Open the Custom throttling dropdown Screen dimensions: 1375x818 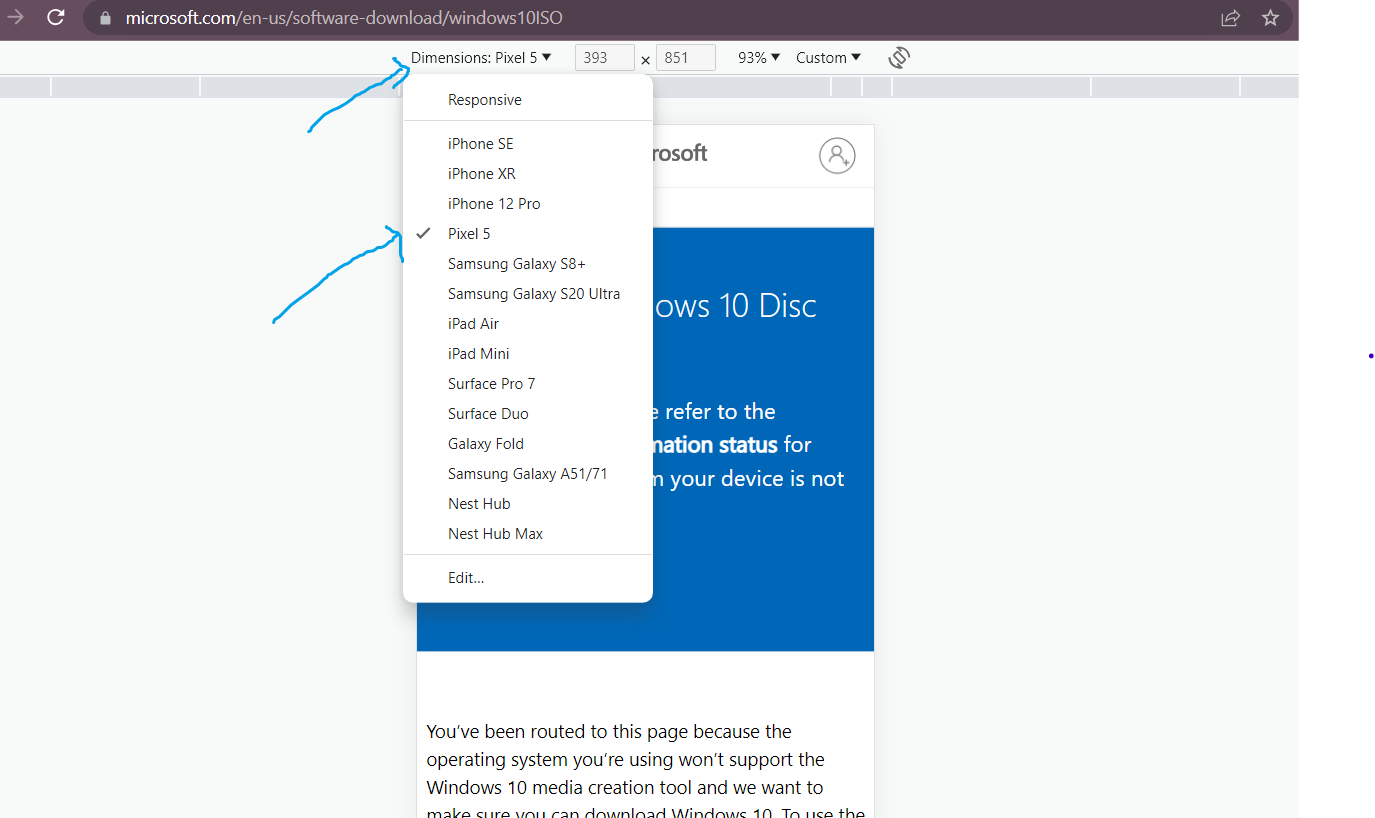click(828, 58)
